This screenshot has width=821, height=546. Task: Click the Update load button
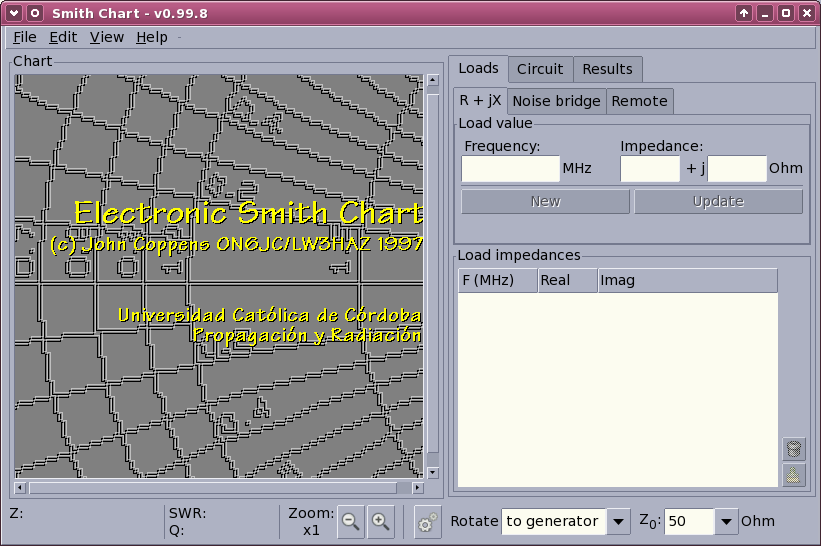coord(718,202)
